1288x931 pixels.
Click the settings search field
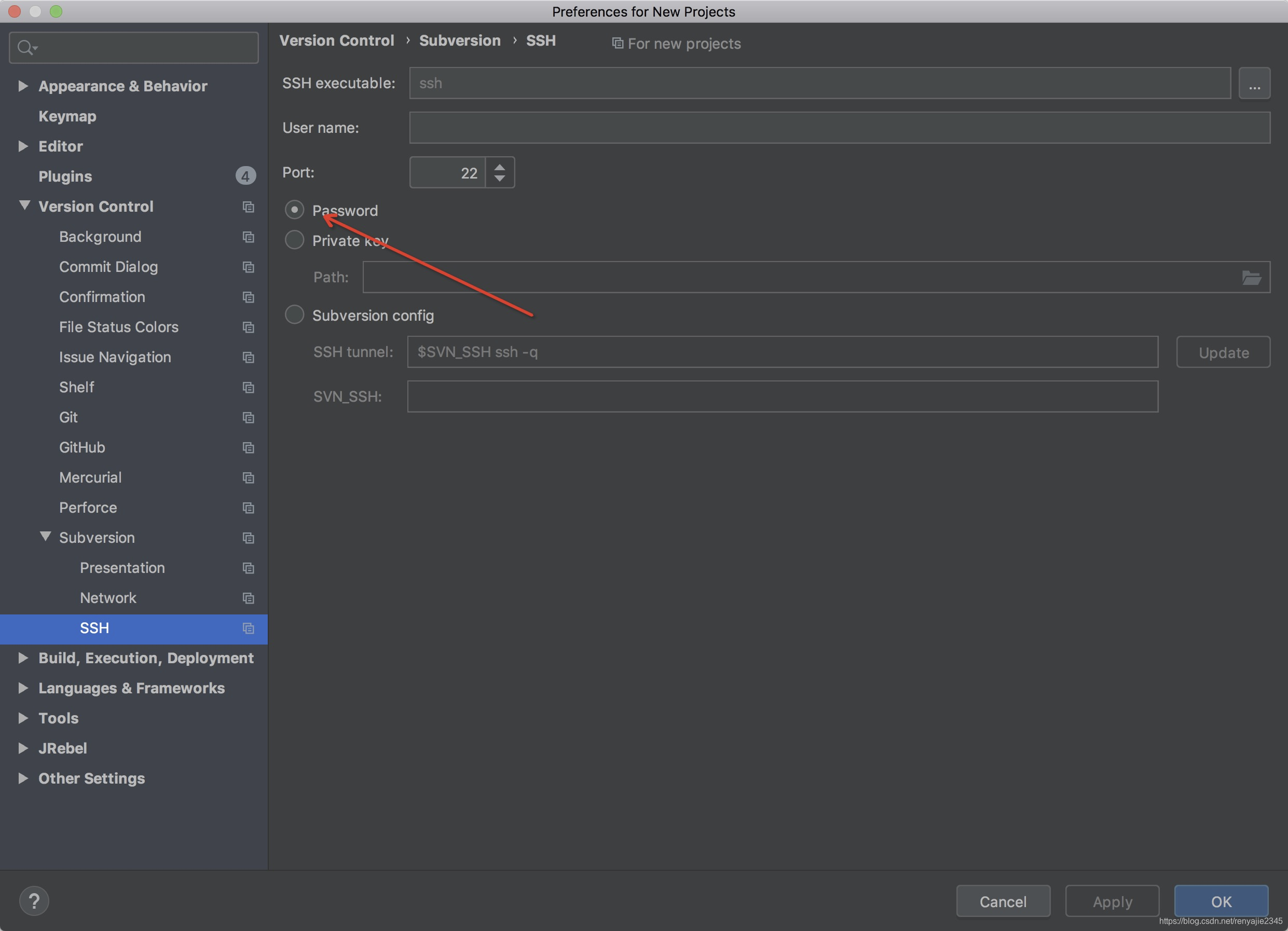coord(134,48)
